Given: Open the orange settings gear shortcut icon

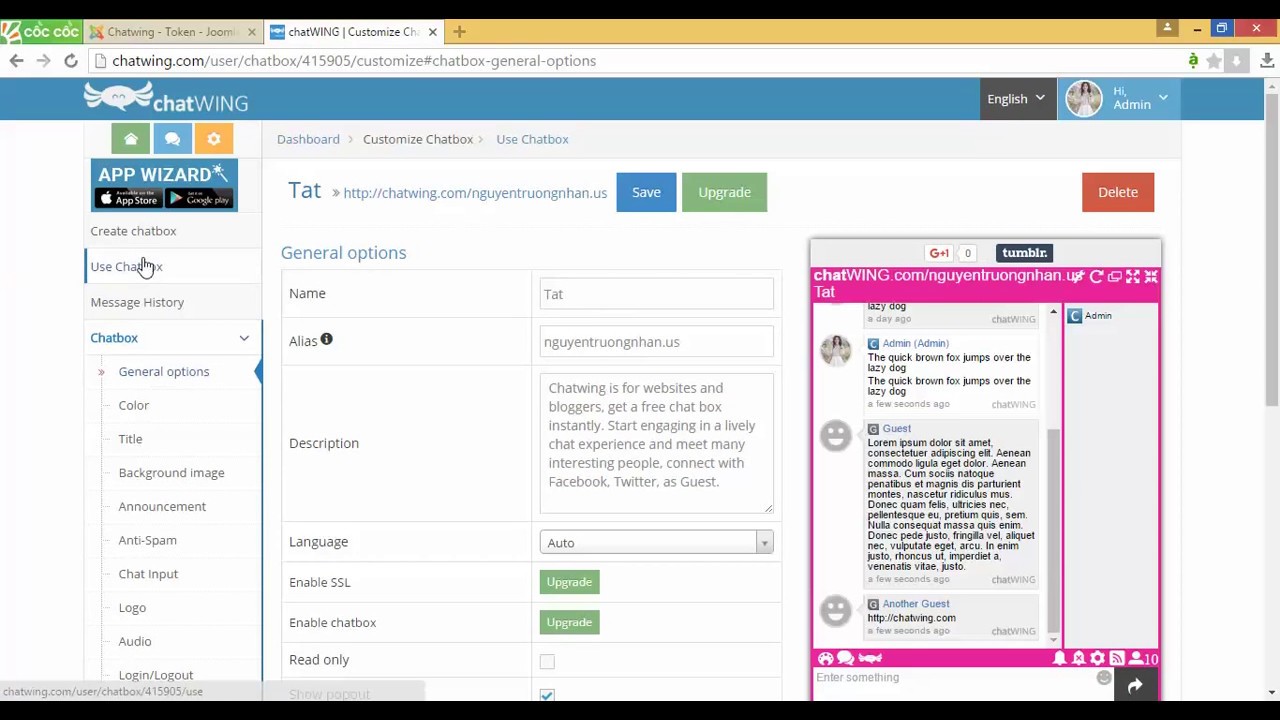Looking at the screenshot, I should pyautogui.click(x=214, y=139).
